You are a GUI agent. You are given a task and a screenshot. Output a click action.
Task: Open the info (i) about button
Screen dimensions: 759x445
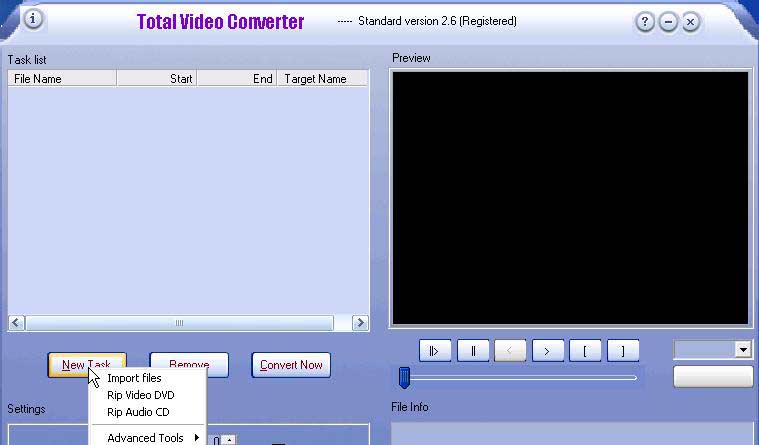point(33,19)
